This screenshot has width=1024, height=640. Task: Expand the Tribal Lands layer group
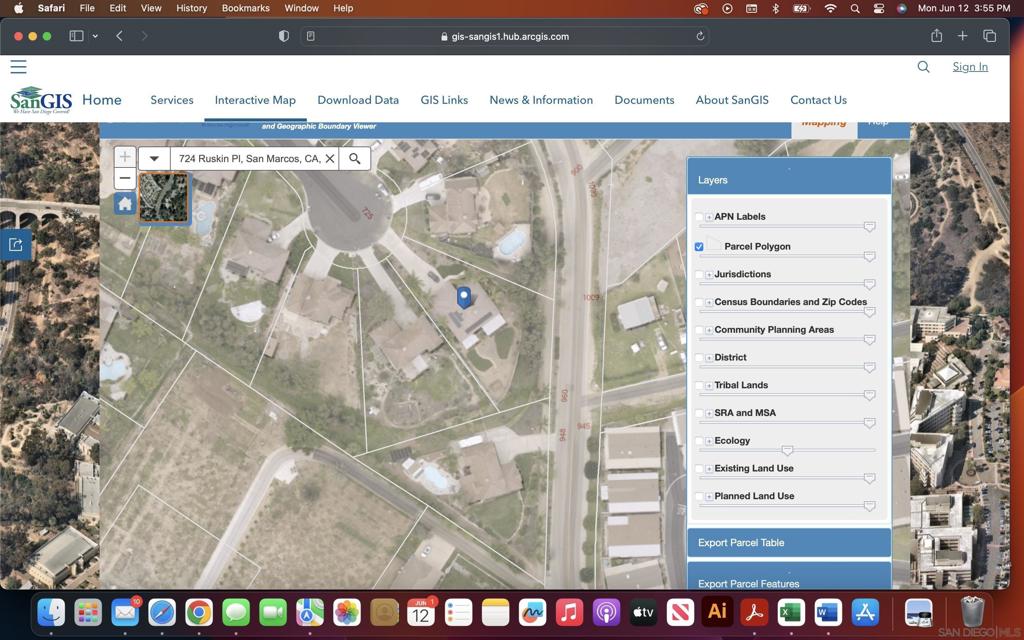[709, 386]
